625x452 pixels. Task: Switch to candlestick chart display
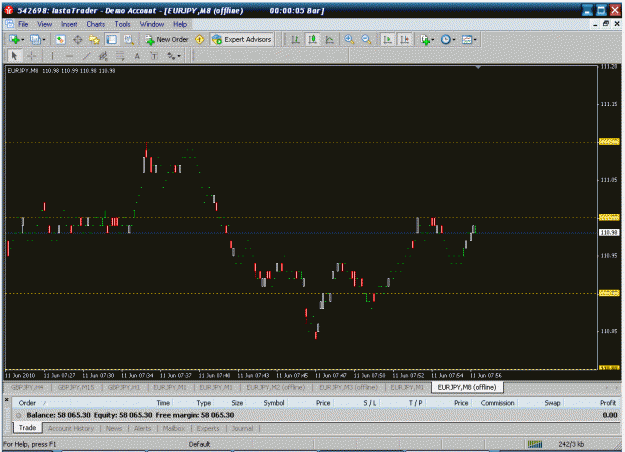tap(313, 39)
